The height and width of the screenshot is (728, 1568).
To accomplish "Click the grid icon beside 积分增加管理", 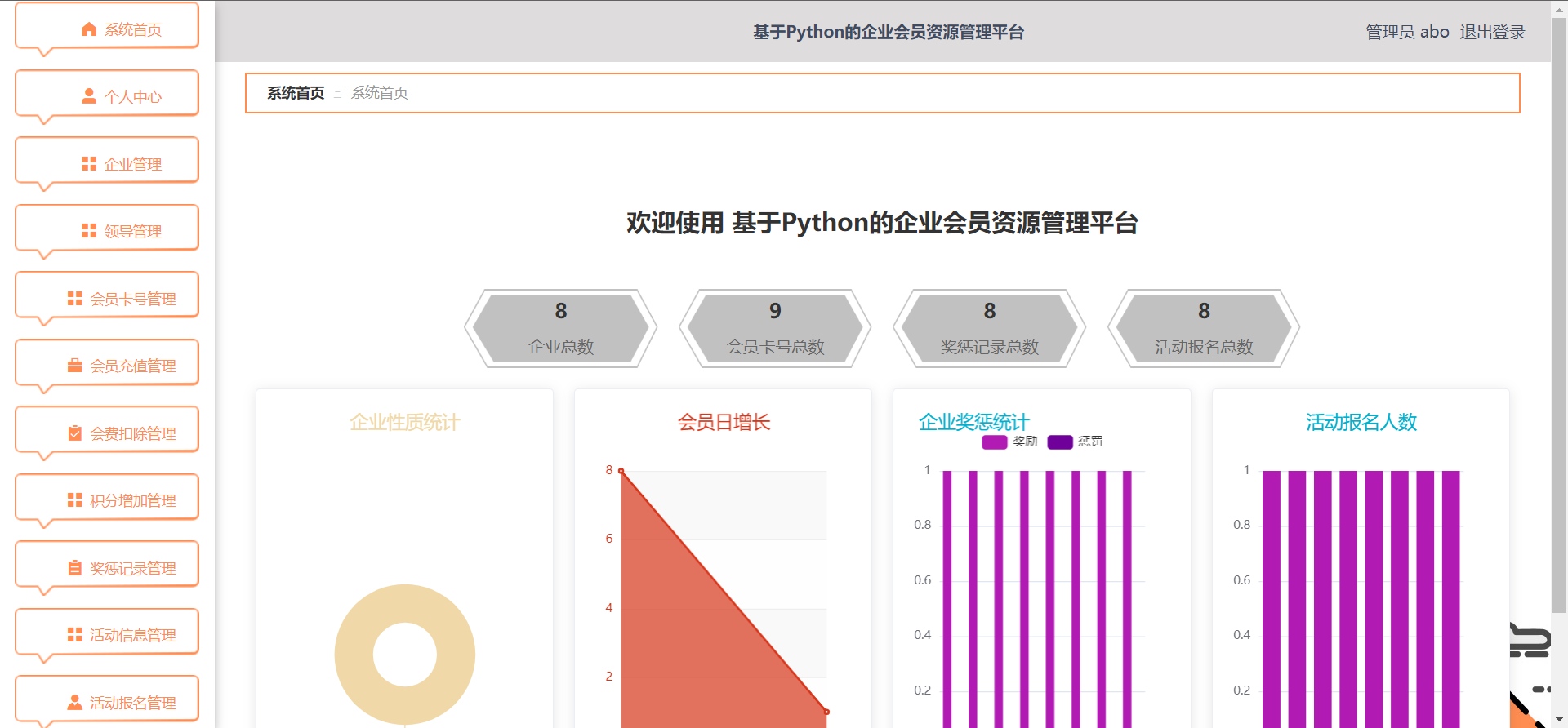I will (75, 500).
